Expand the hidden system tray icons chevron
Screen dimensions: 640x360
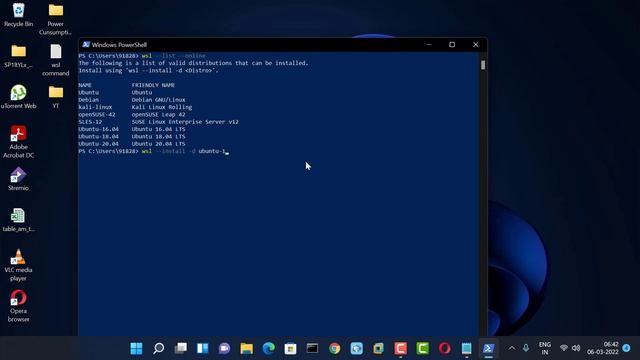pyautogui.click(x=511, y=348)
